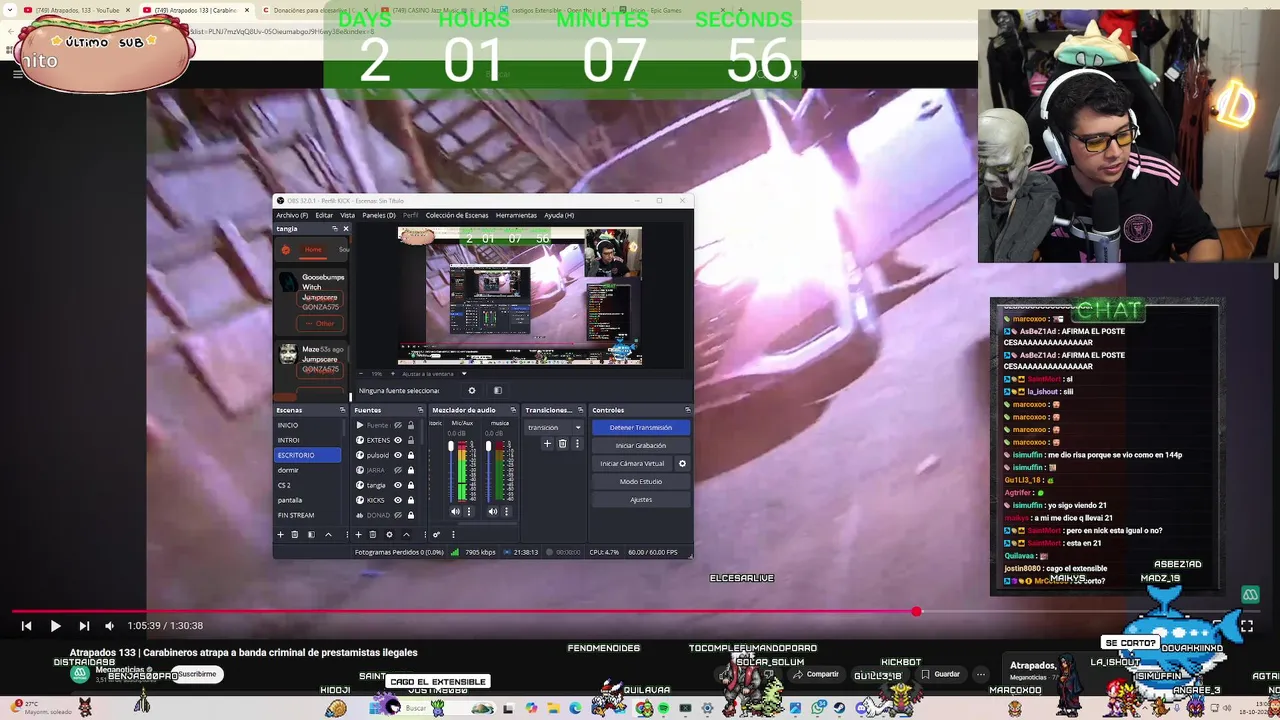
Task: Open Mic/Aux channel options menu
Action: 468,512
